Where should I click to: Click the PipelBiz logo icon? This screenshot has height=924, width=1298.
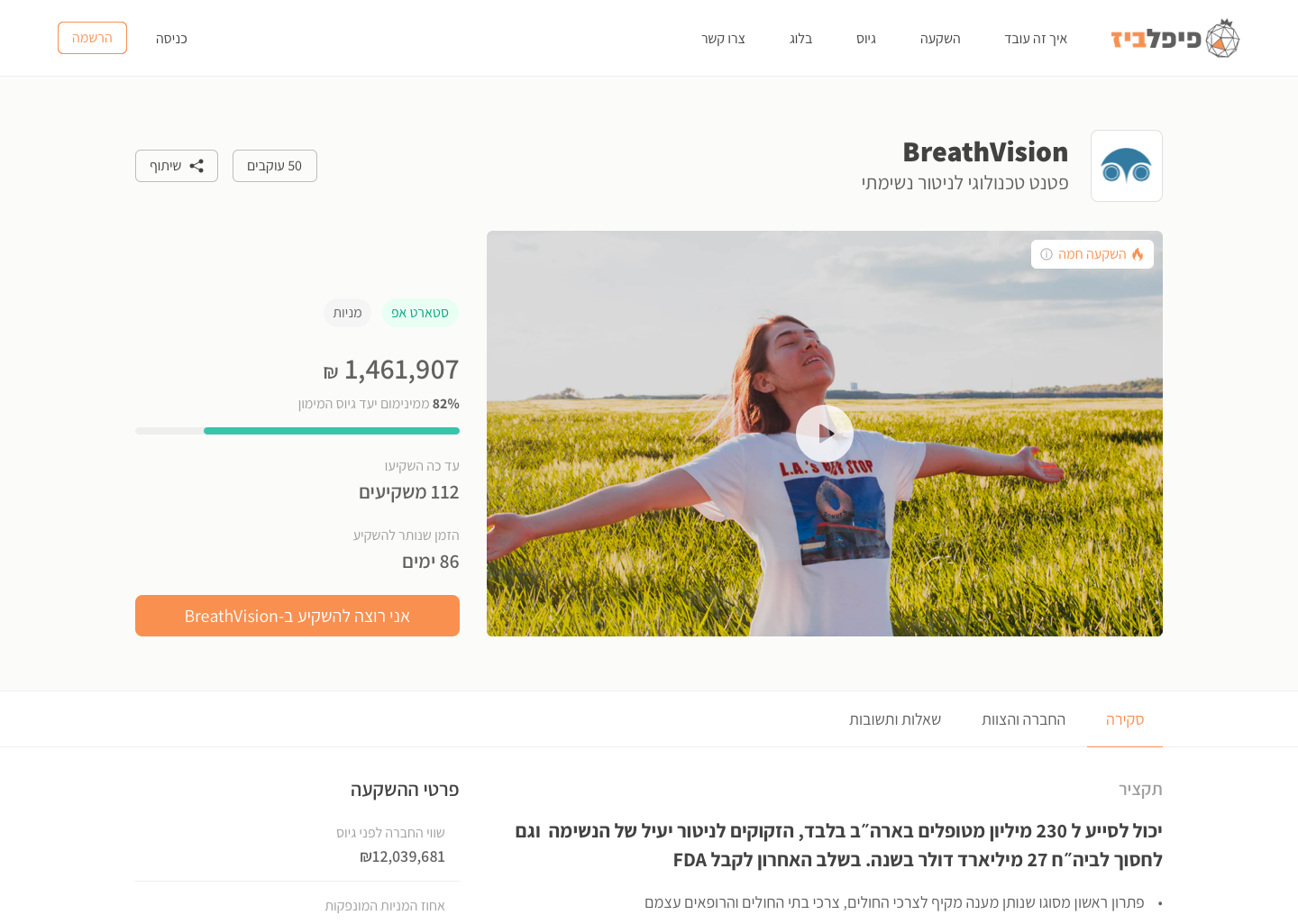point(1222,38)
